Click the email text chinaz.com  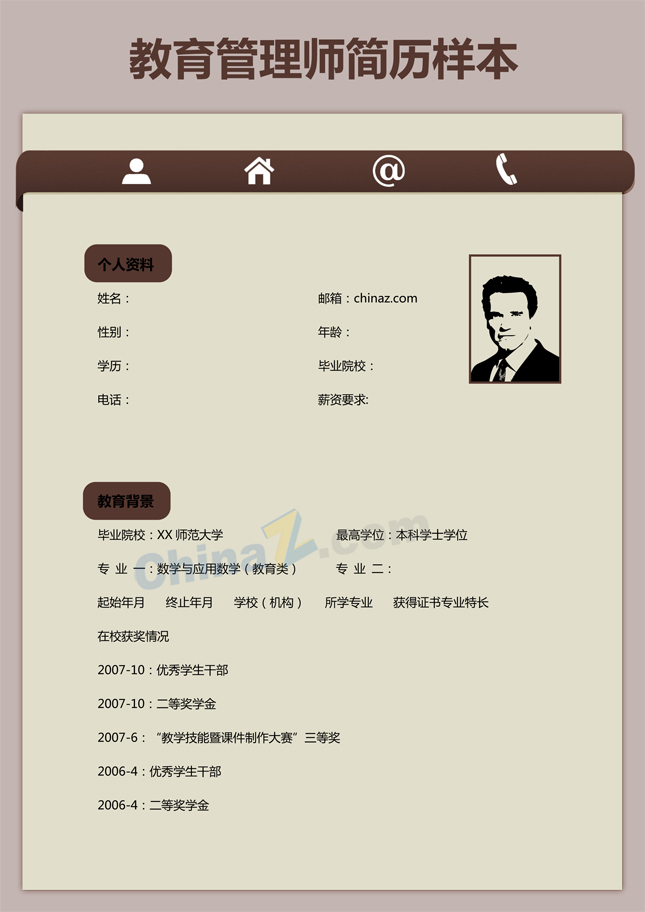click(x=385, y=298)
